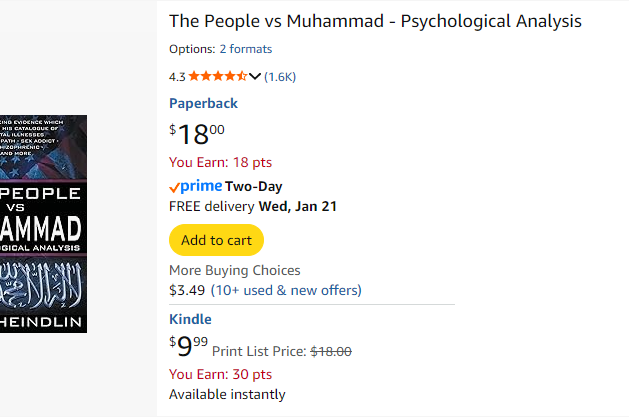Click the 4.3 rating number

177,76
